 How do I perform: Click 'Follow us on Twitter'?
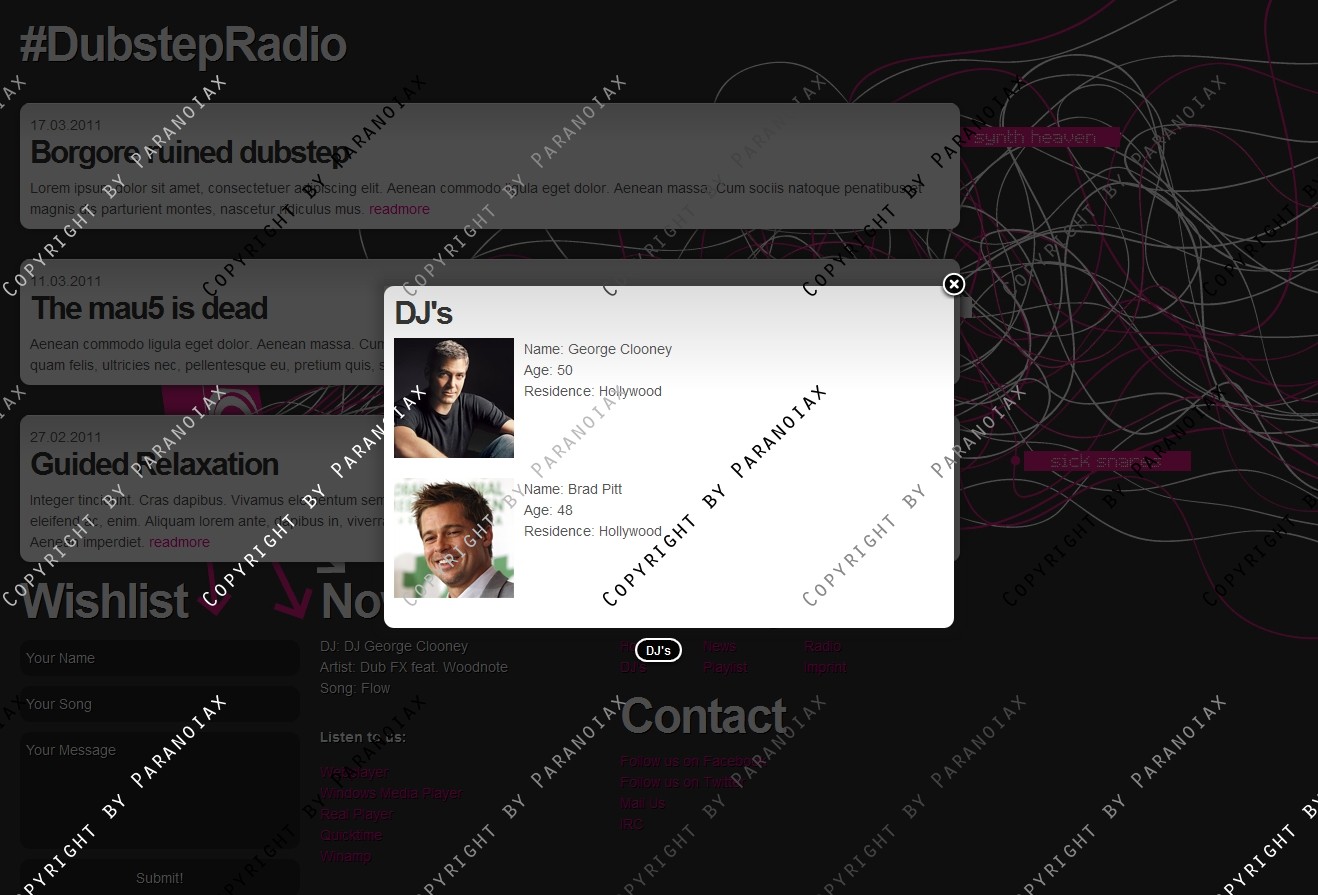pos(681,782)
